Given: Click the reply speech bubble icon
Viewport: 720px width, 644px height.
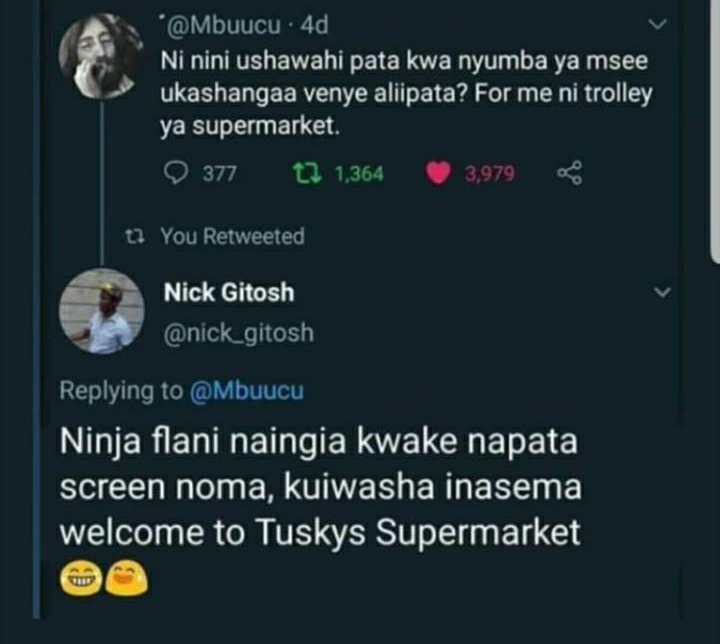Looking at the screenshot, I should click(x=175, y=174).
